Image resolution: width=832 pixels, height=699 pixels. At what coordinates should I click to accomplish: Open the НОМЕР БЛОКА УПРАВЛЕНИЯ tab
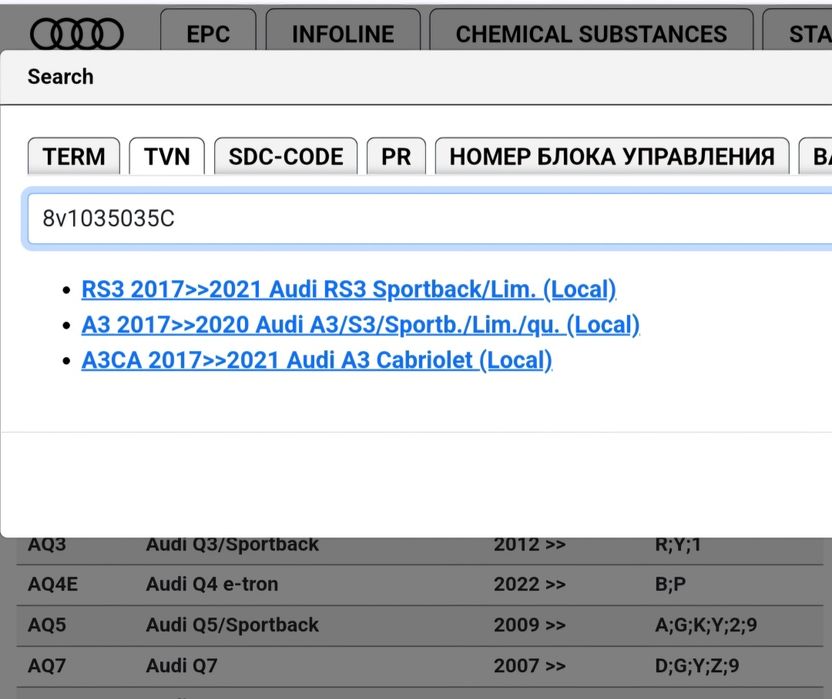point(612,157)
